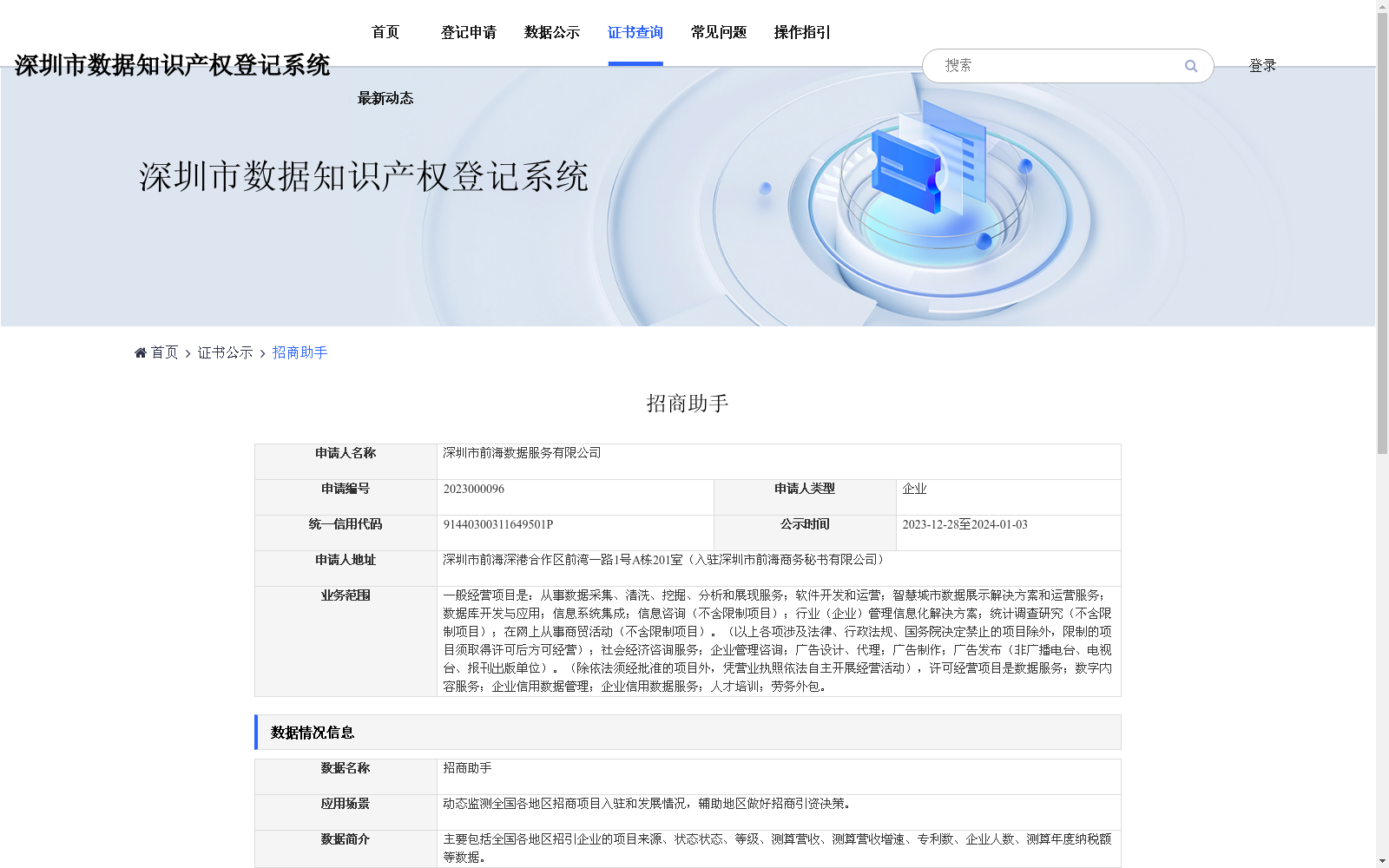
Task: Click the 数据简介 description text
Action: (777, 848)
